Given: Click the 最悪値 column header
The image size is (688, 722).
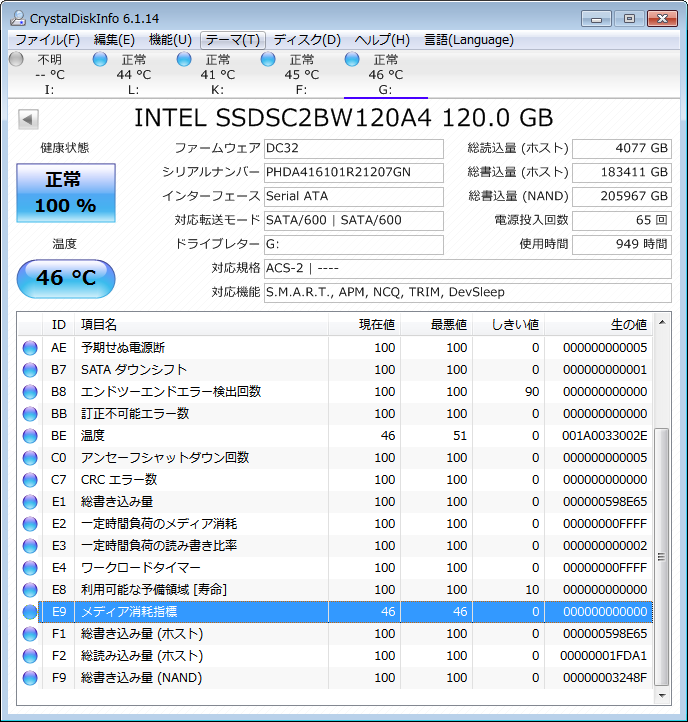Looking at the screenshot, I should click(437, 325).
